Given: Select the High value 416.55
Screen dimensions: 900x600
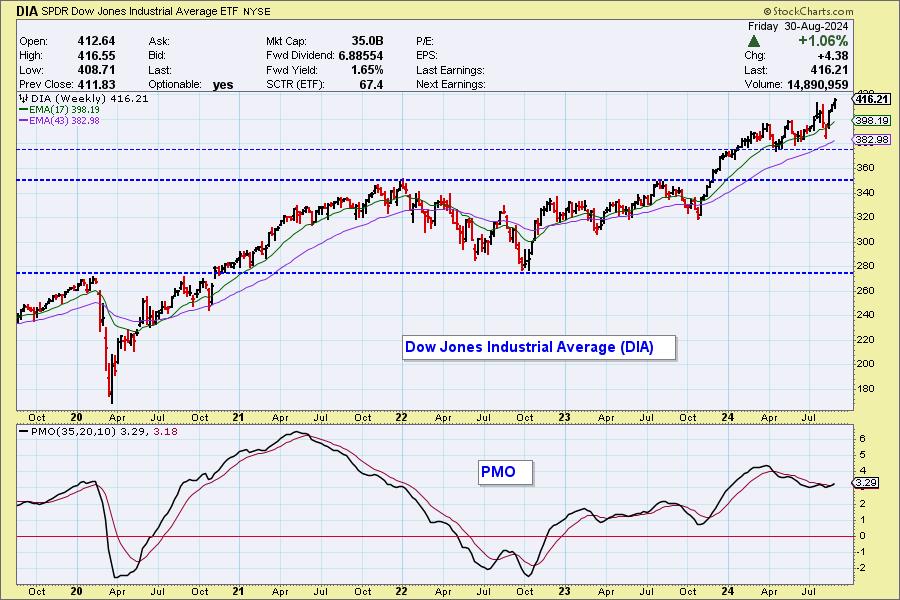Looking at the screenshot, I should click(96, 55).
